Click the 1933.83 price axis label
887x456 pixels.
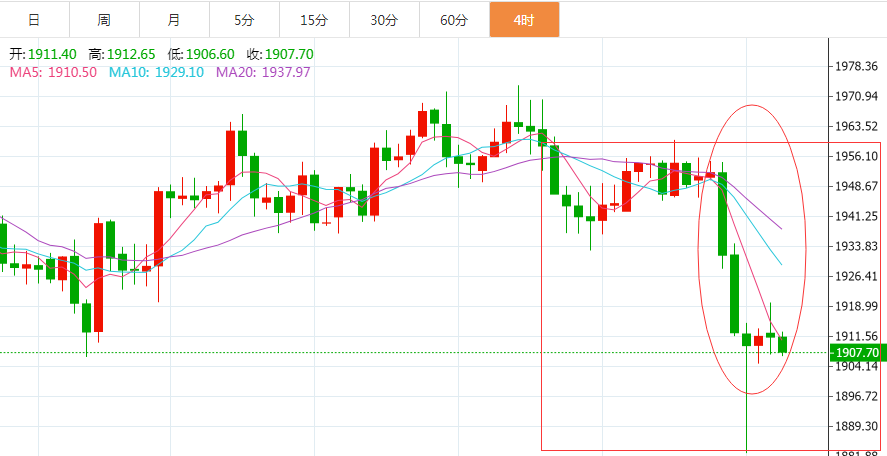pyautogui.click(x=857, y=247)
